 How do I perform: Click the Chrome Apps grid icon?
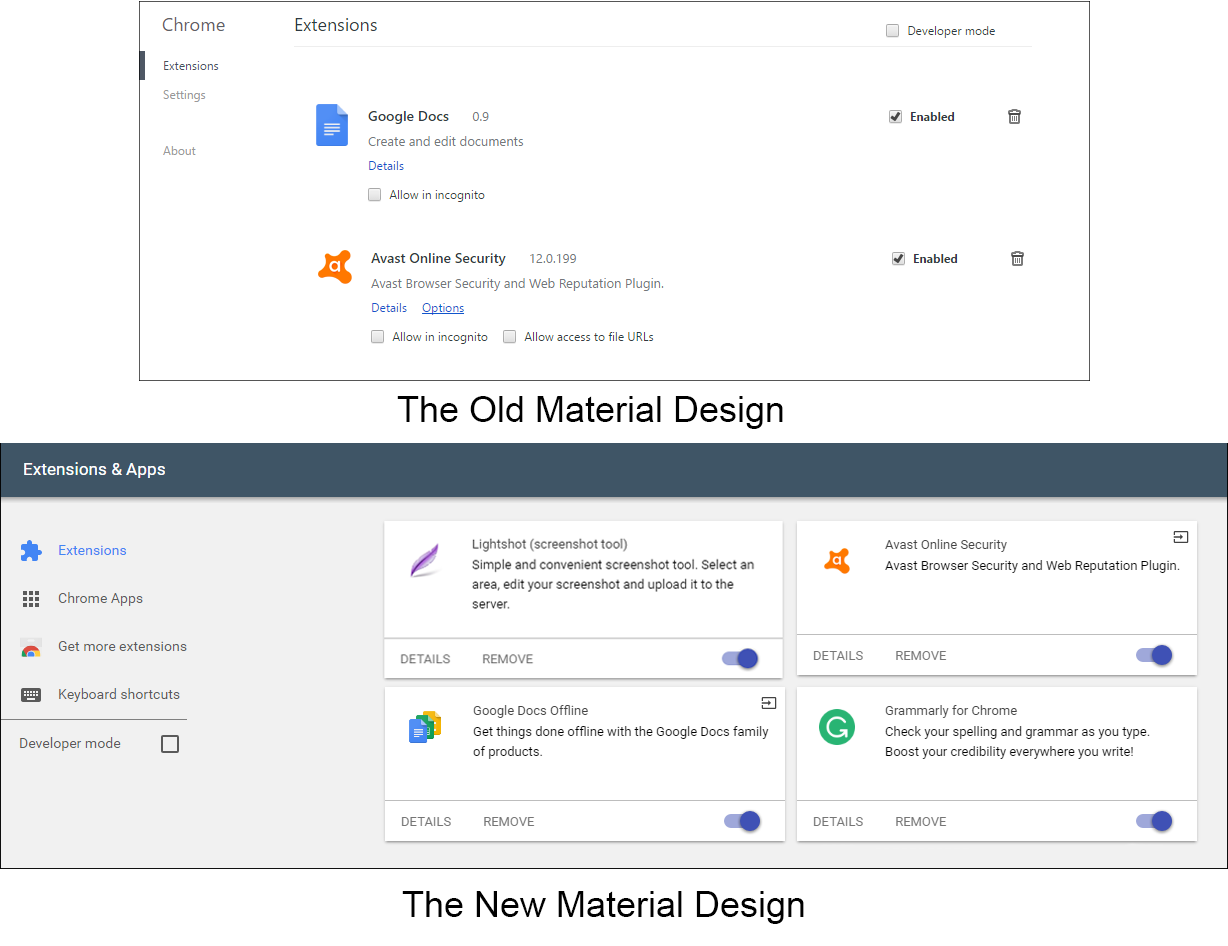coord(31,598)
